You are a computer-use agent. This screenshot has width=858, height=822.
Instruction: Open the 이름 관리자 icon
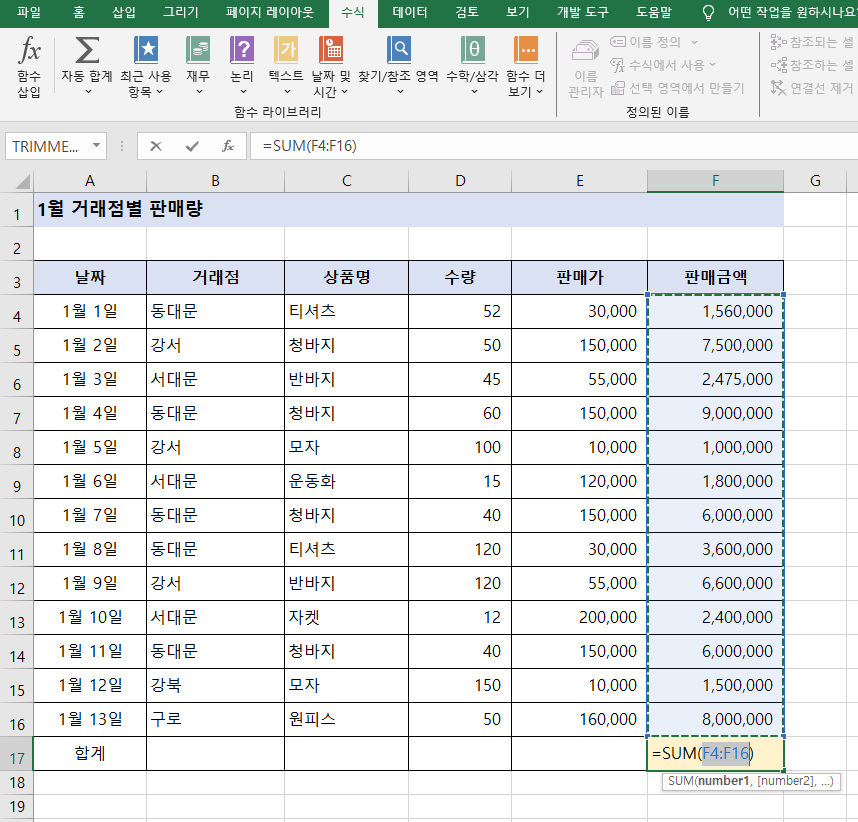coord(585,51)
